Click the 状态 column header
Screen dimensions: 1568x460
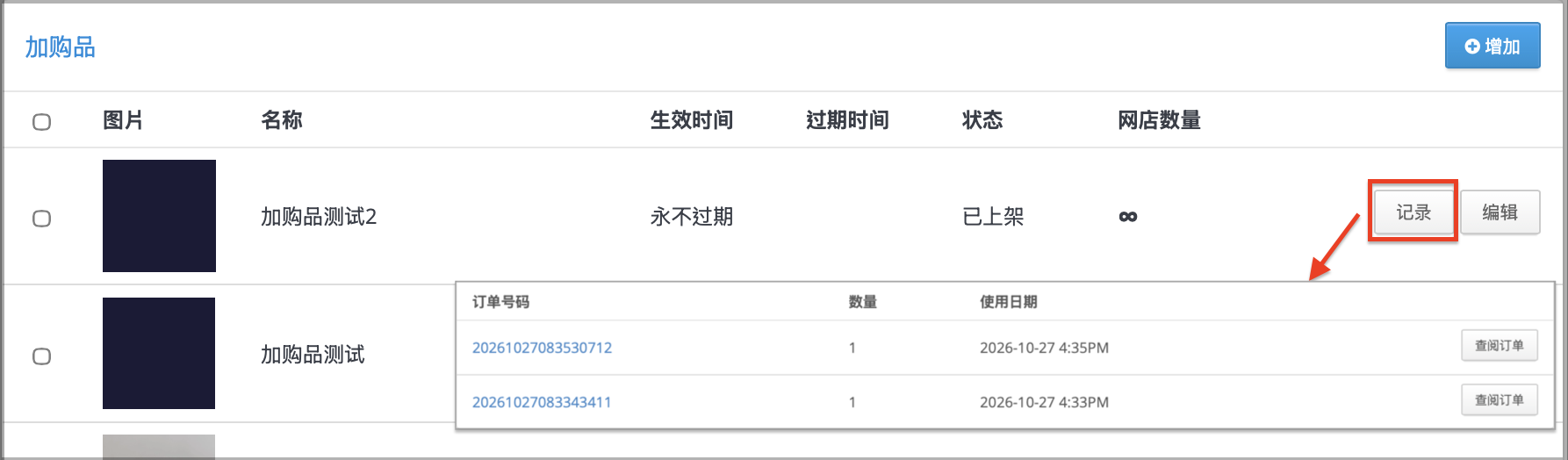[982, 120]
